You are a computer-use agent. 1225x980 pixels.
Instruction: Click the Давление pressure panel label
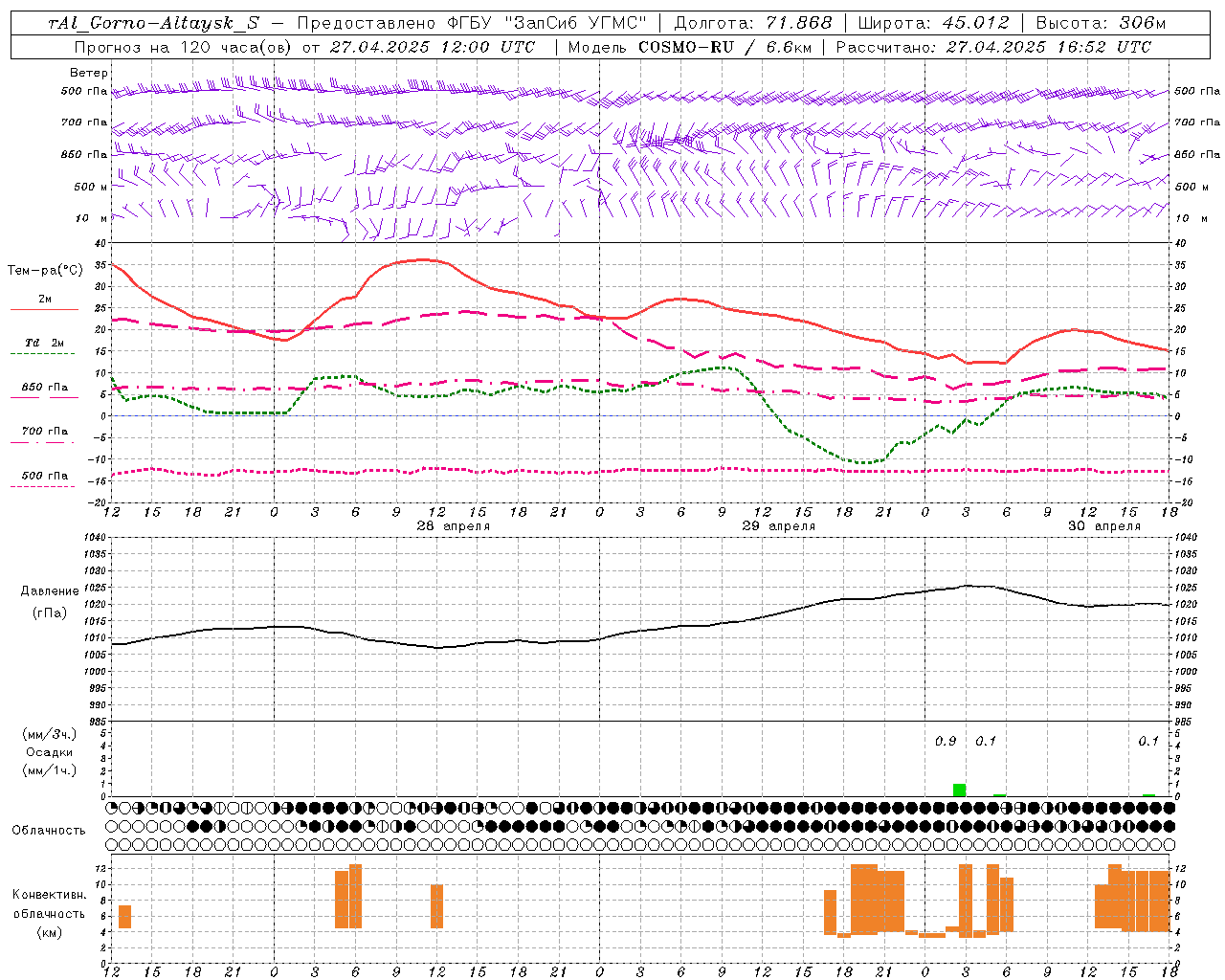click(50, 591)
